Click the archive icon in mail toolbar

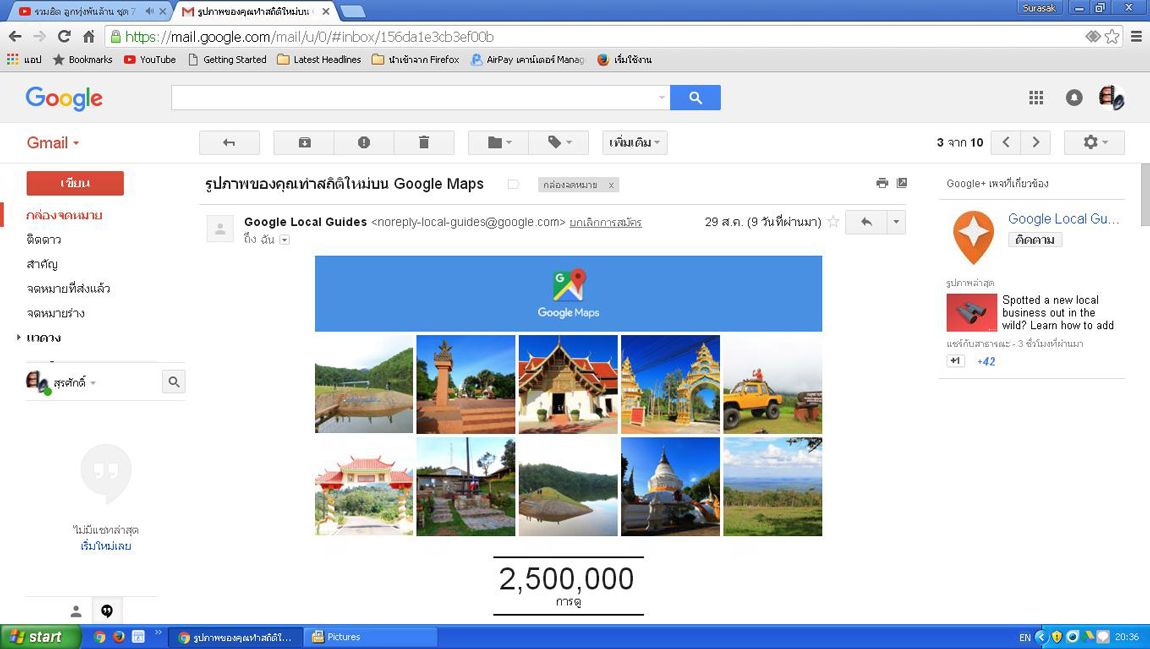click(x=304, y=143)
